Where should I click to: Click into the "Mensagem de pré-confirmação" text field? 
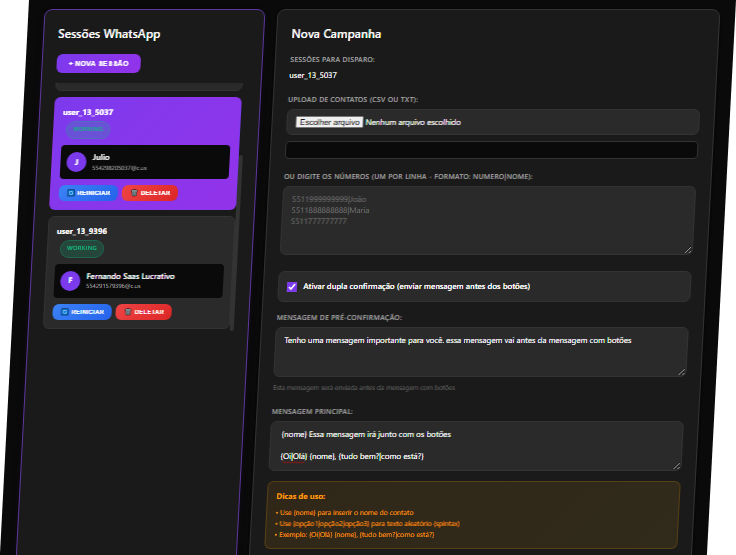click(x=480, y=351)
